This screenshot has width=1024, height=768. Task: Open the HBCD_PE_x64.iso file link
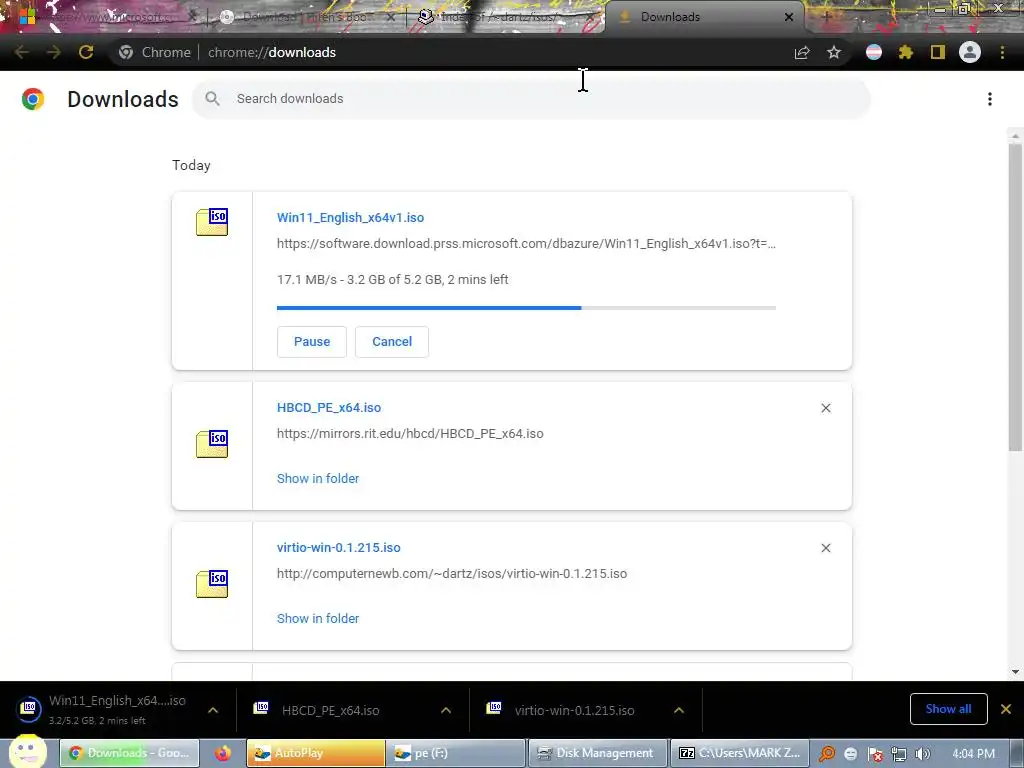328,408
